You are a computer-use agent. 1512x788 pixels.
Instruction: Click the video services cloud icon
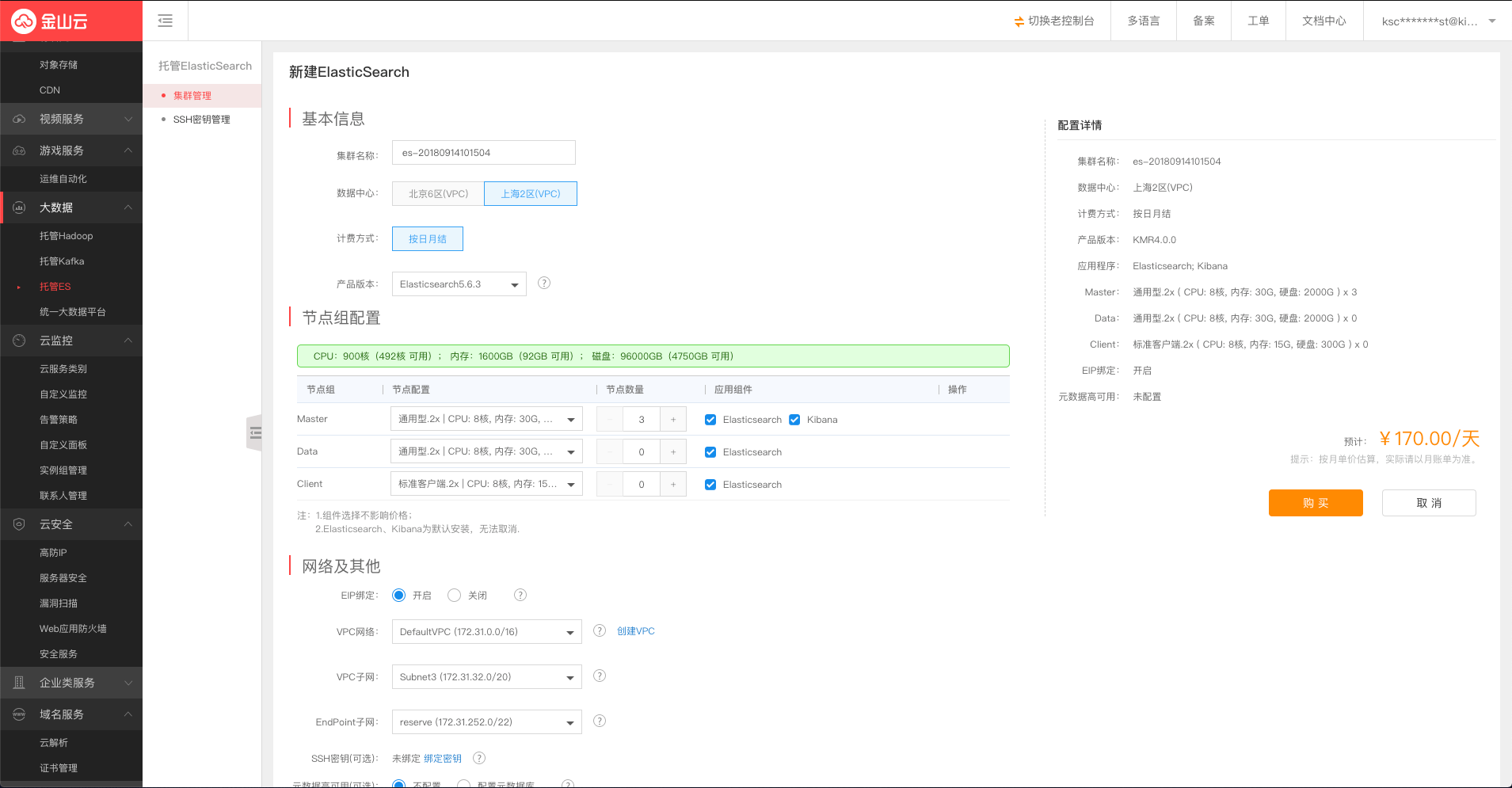[x=19, y=119]
